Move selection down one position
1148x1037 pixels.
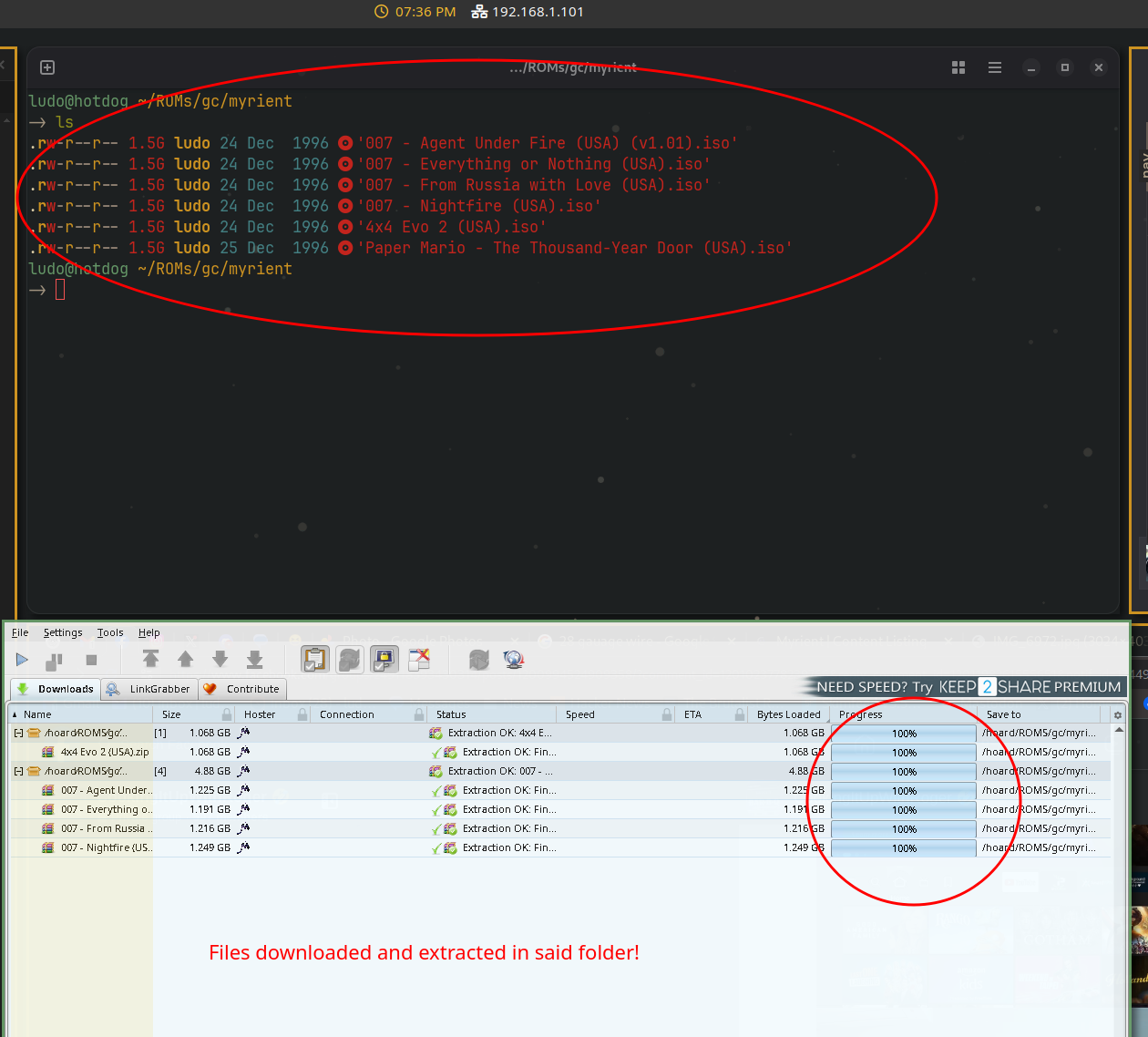[220, 659]
